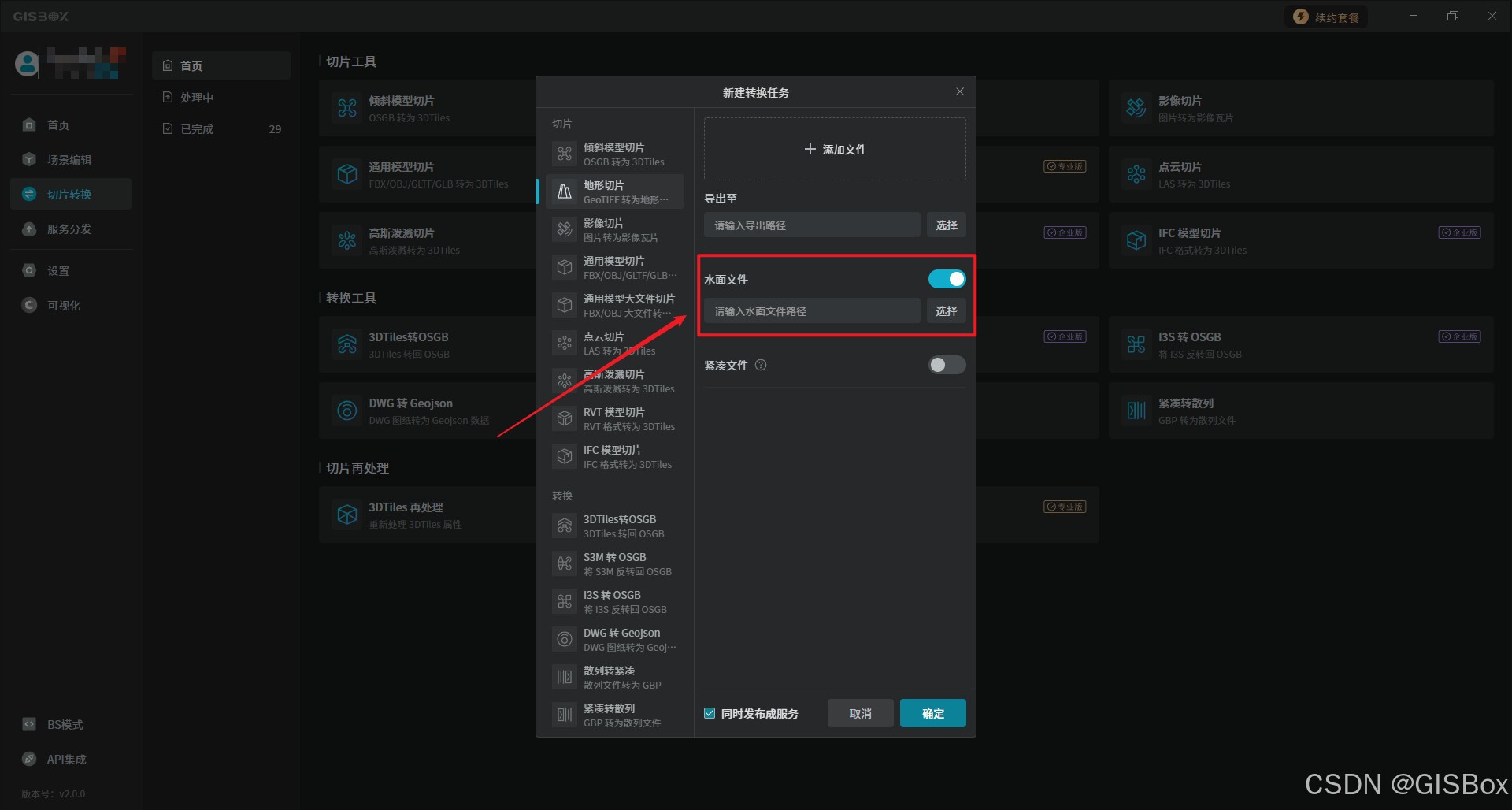Viewport: 1512px width, 810px height.
Task: Click the 版本号 v2.0.0 text
Action: [x=54, y=793]
